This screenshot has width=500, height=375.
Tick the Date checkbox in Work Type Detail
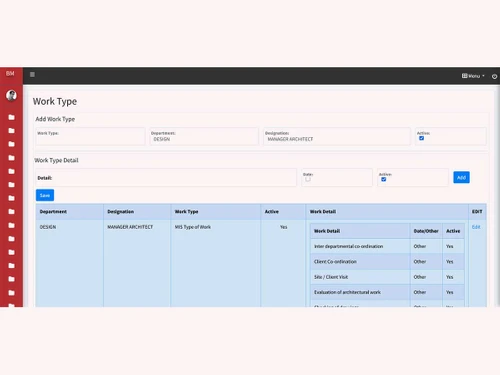pyautogui.click(x=308, y=179)
